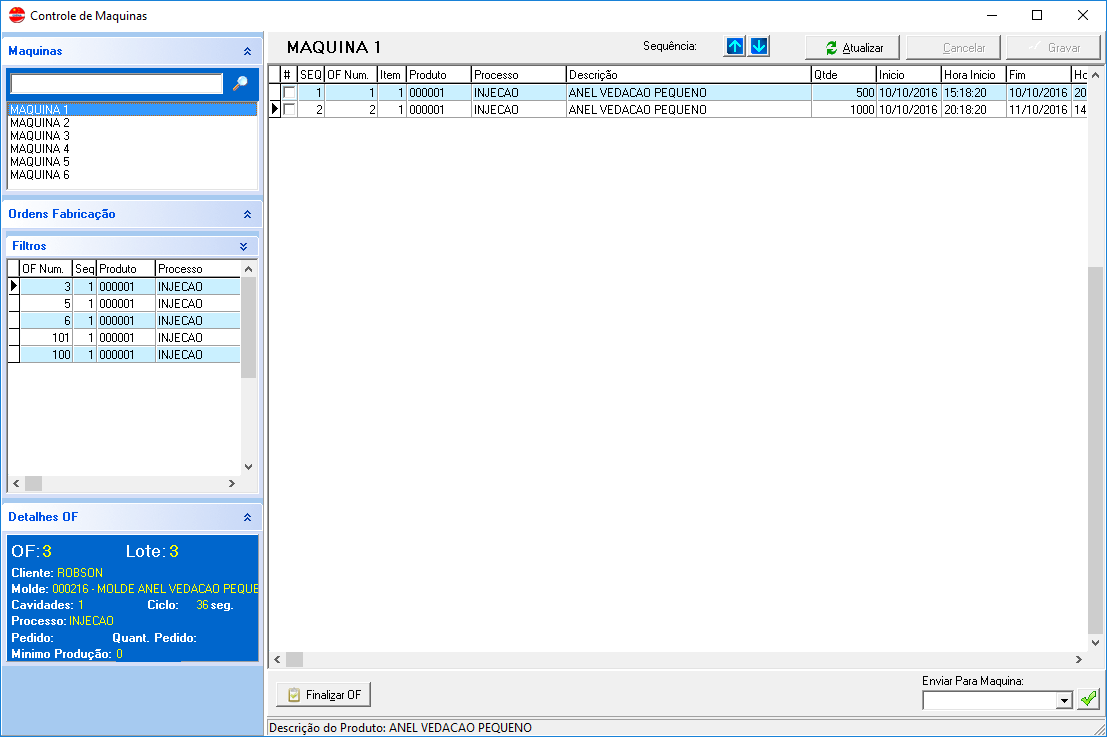
Task: Click the Atualizar refresh button
Action: (x=853, y=48)
